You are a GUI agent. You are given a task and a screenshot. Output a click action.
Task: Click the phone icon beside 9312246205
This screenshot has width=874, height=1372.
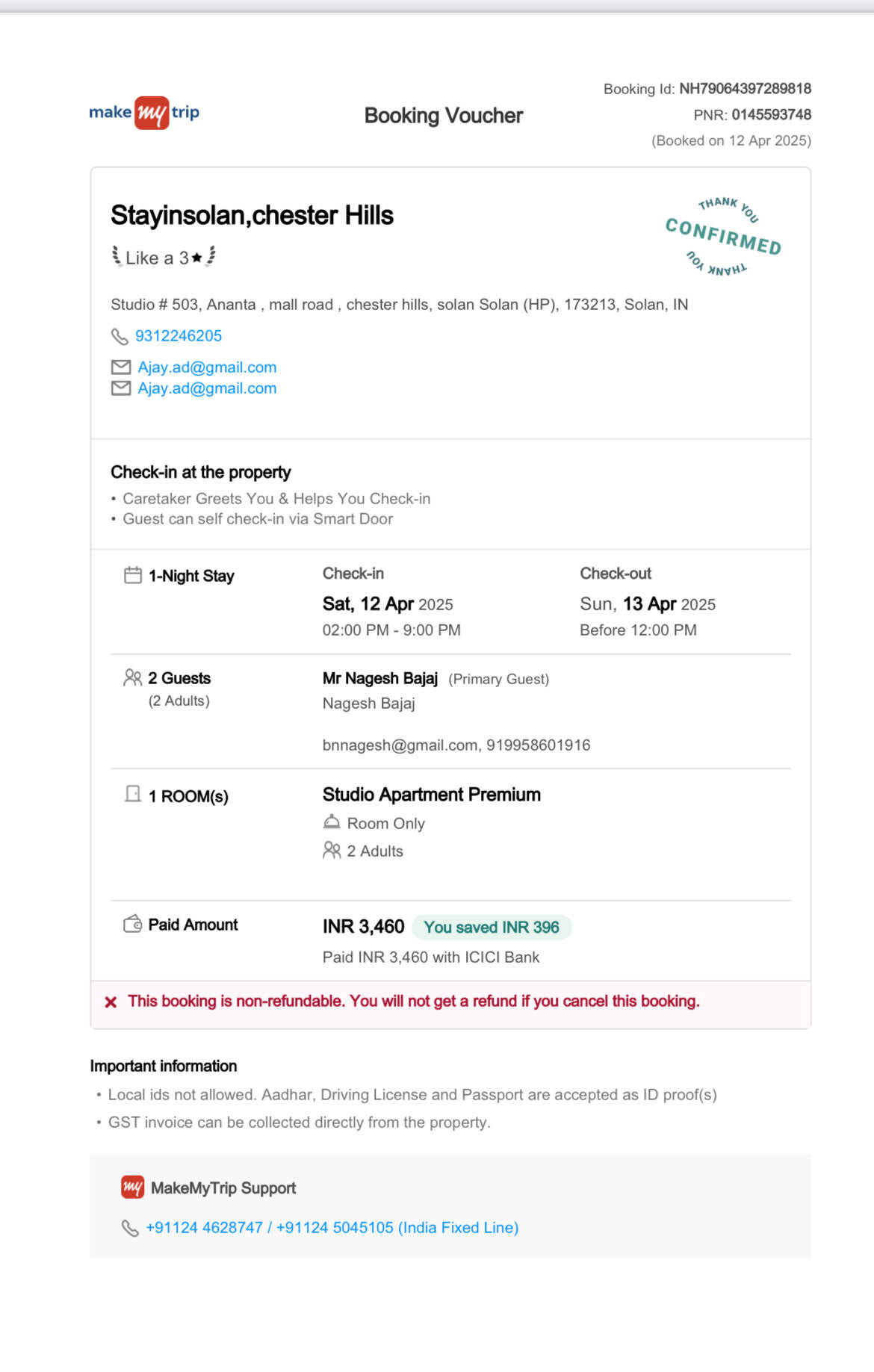[120, 336]
